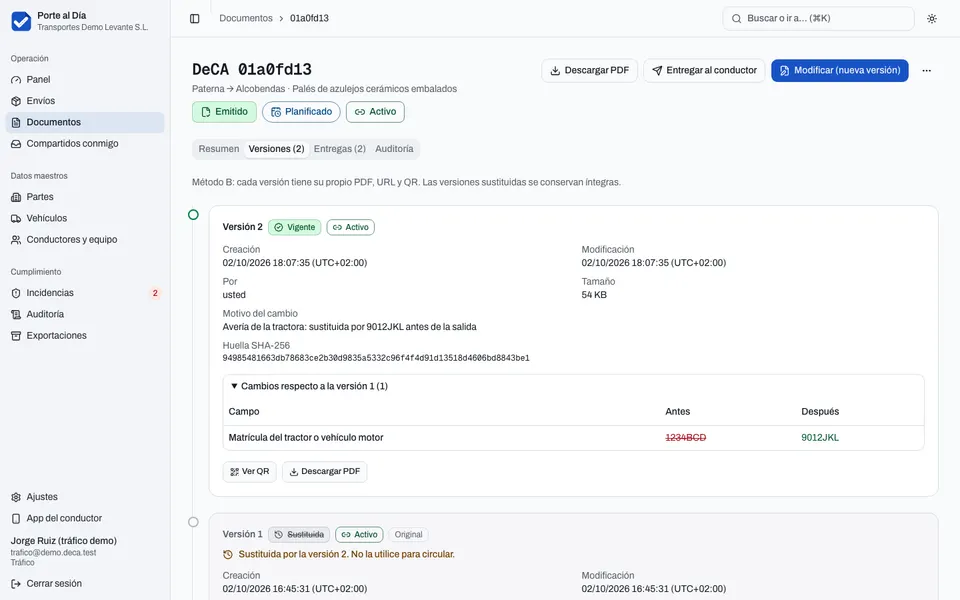This screenshot has width=960, height=600.
Task: Select Documentos in the sidebar
Action: 84,122
